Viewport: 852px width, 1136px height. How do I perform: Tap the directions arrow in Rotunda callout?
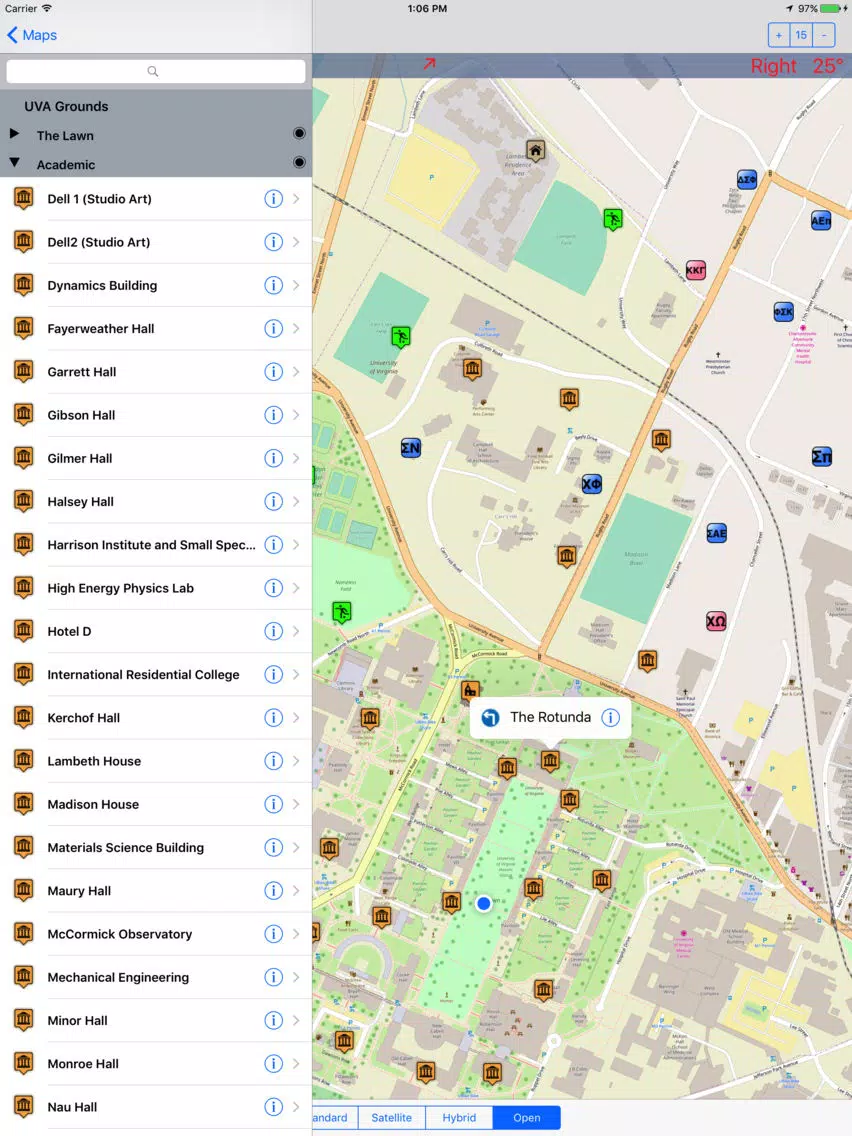coord(490,717)
